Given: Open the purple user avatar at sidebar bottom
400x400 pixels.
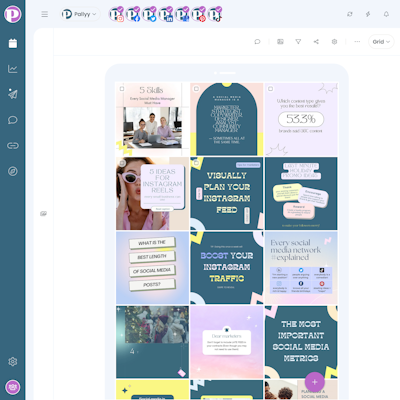Looking at the screenshot, I should (x=13, y=387).
